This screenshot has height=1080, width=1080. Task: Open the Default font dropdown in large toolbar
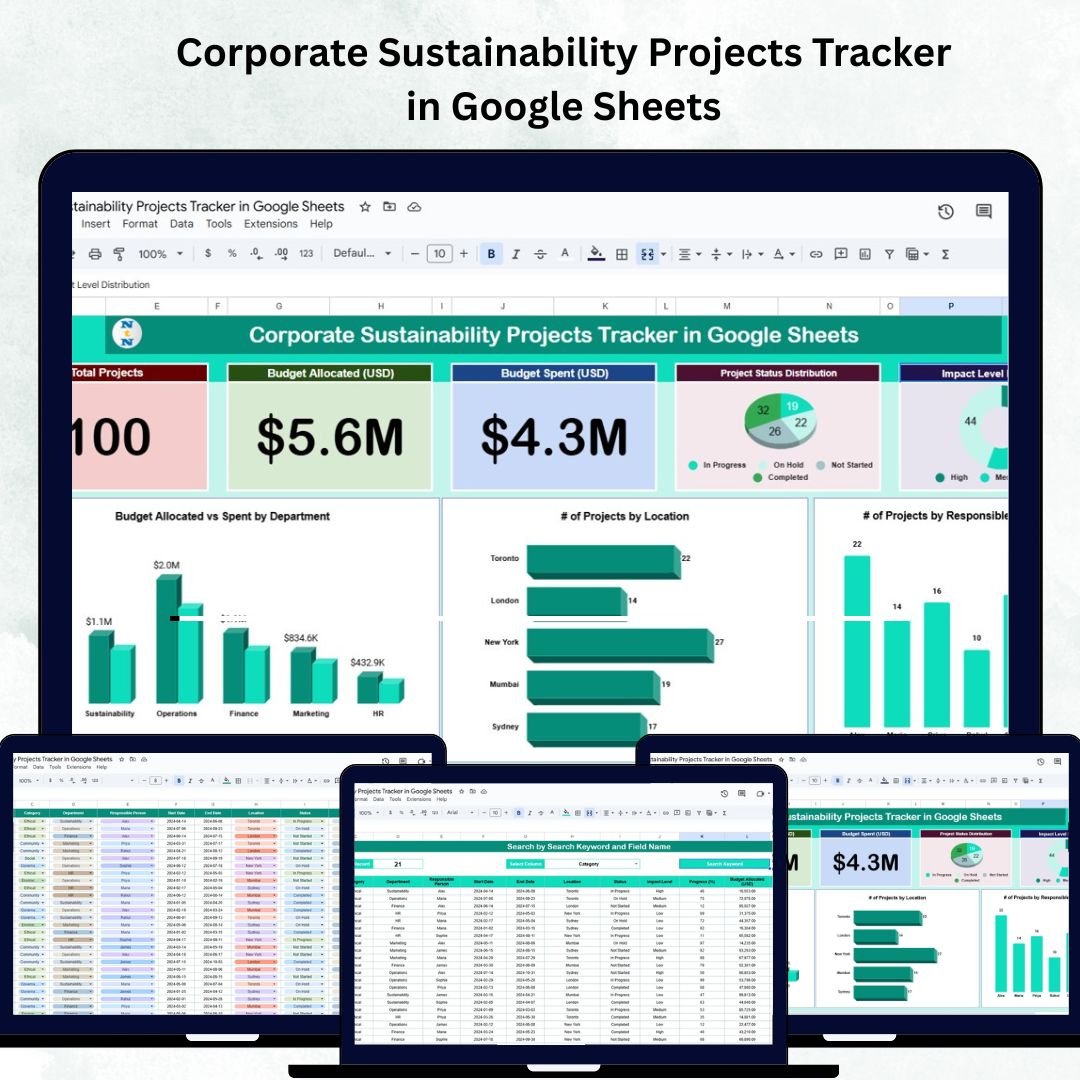[362, 254]
